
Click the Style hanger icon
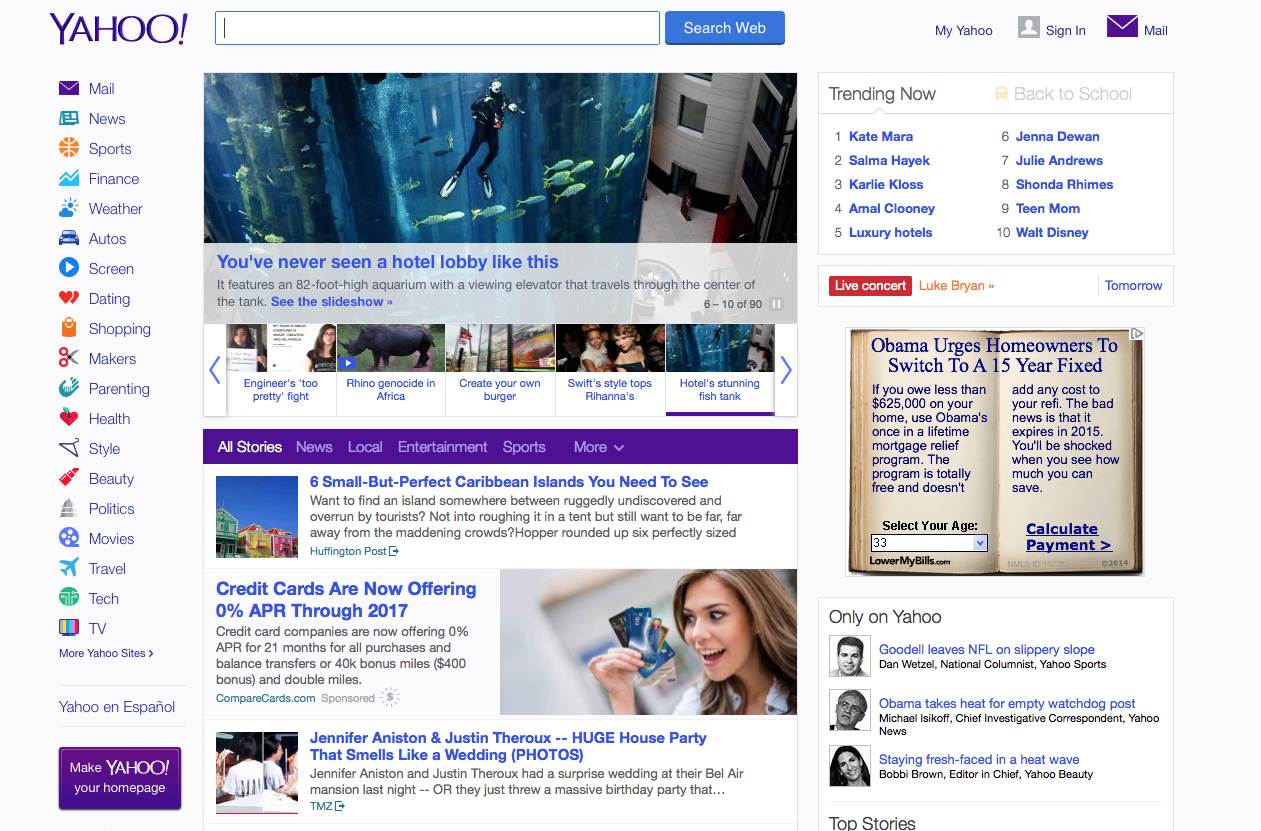pyautogui.click(x=69, y=448)
